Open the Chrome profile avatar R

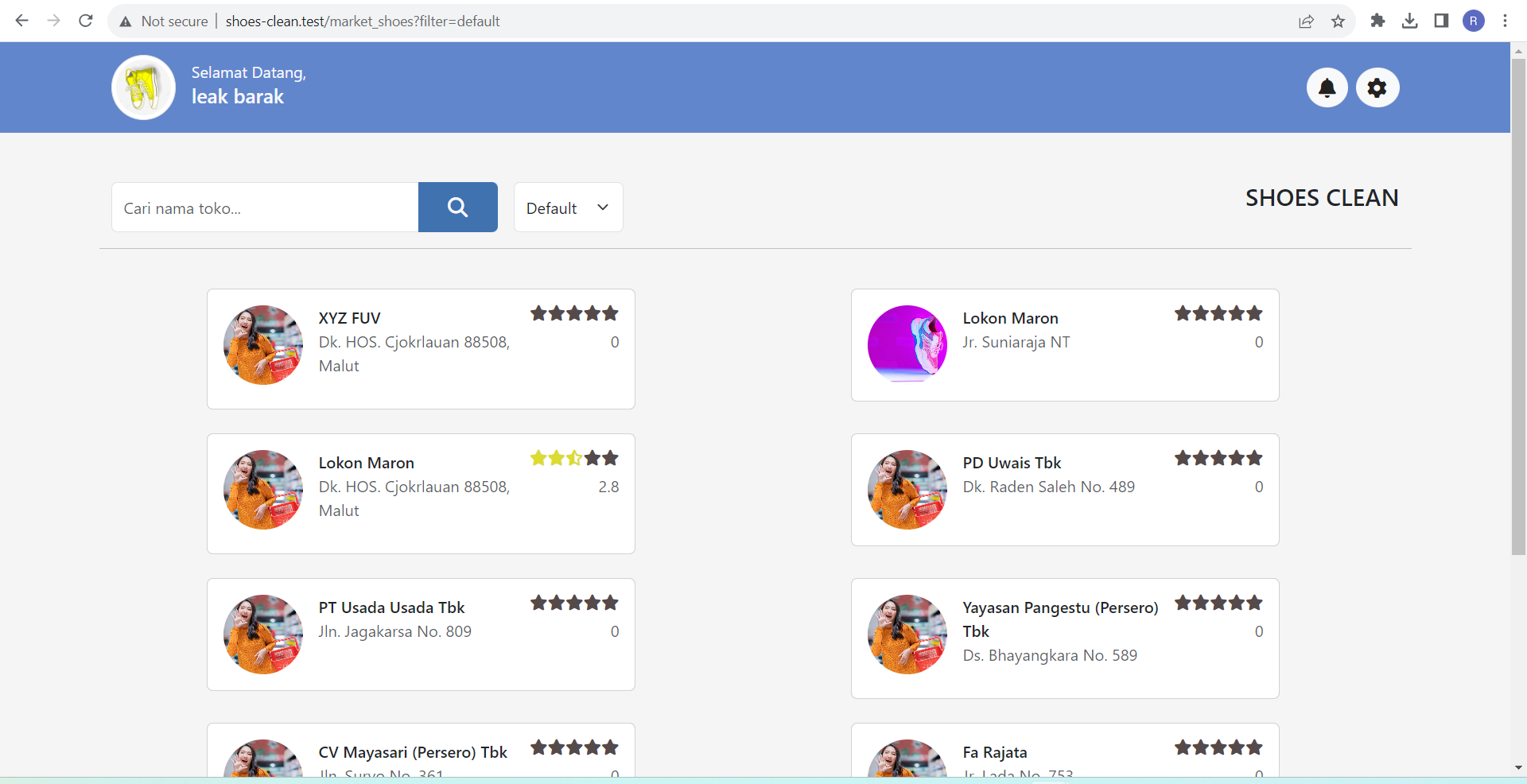point(1473,21)
